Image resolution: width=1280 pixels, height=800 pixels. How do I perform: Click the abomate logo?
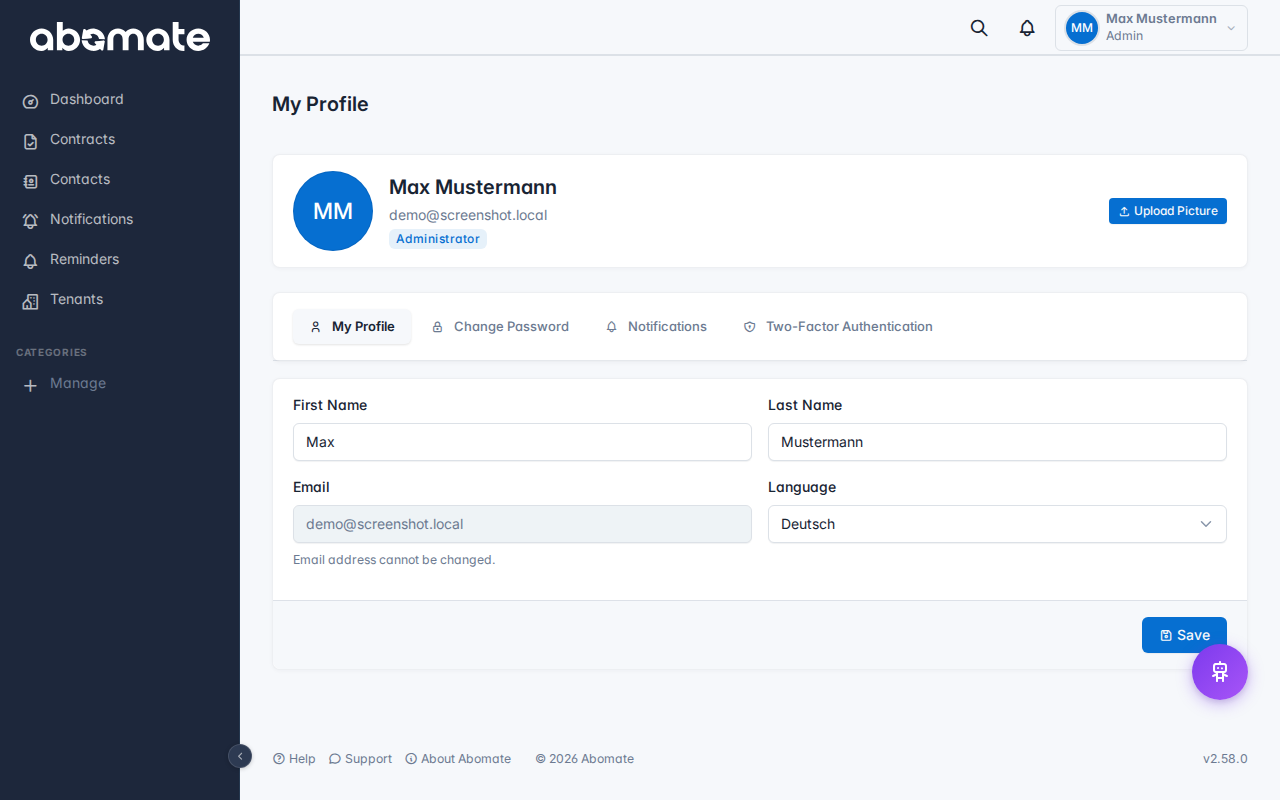[x=120, y=38]
